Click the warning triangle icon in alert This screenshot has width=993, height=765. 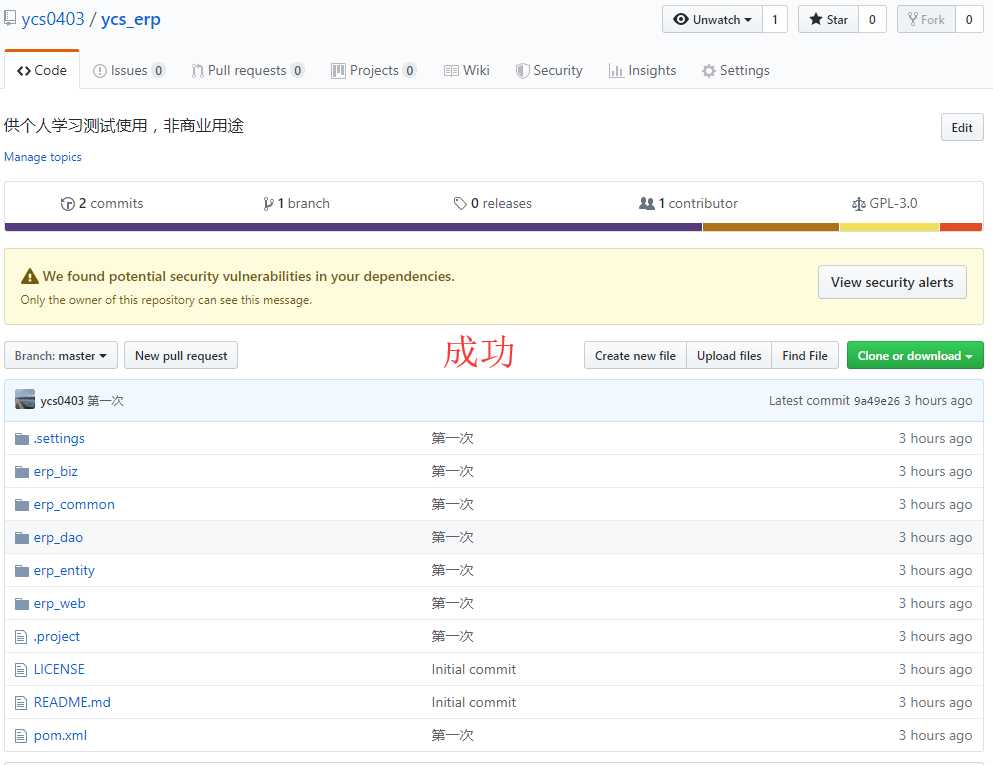tap(30, 276)
